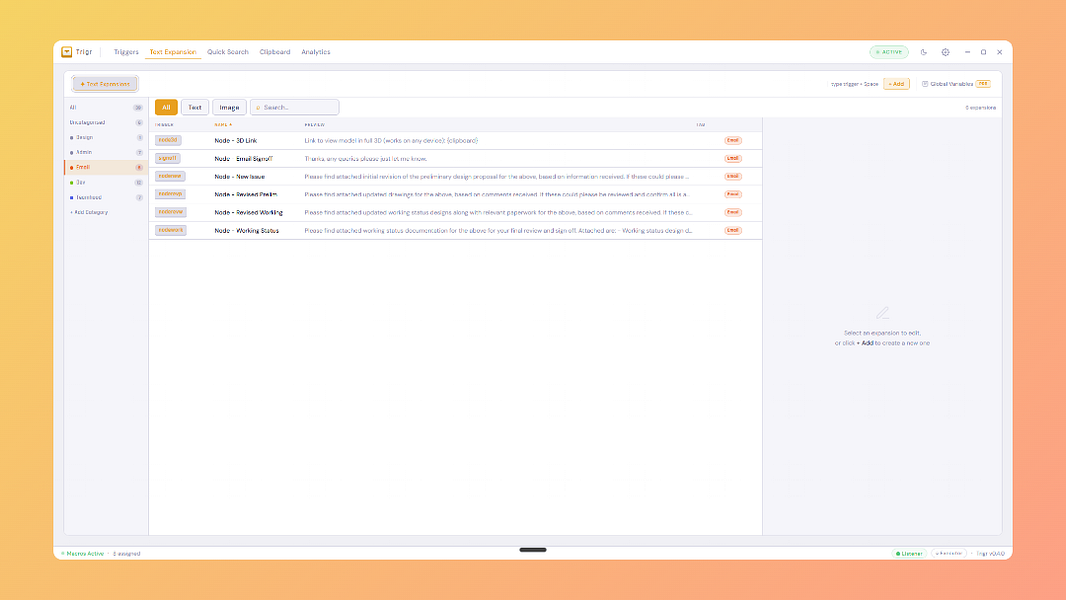Viewport: 1066px width, 600px height.
Task: Click the nodenew trigger chip
Action: [x=170, y=177]
